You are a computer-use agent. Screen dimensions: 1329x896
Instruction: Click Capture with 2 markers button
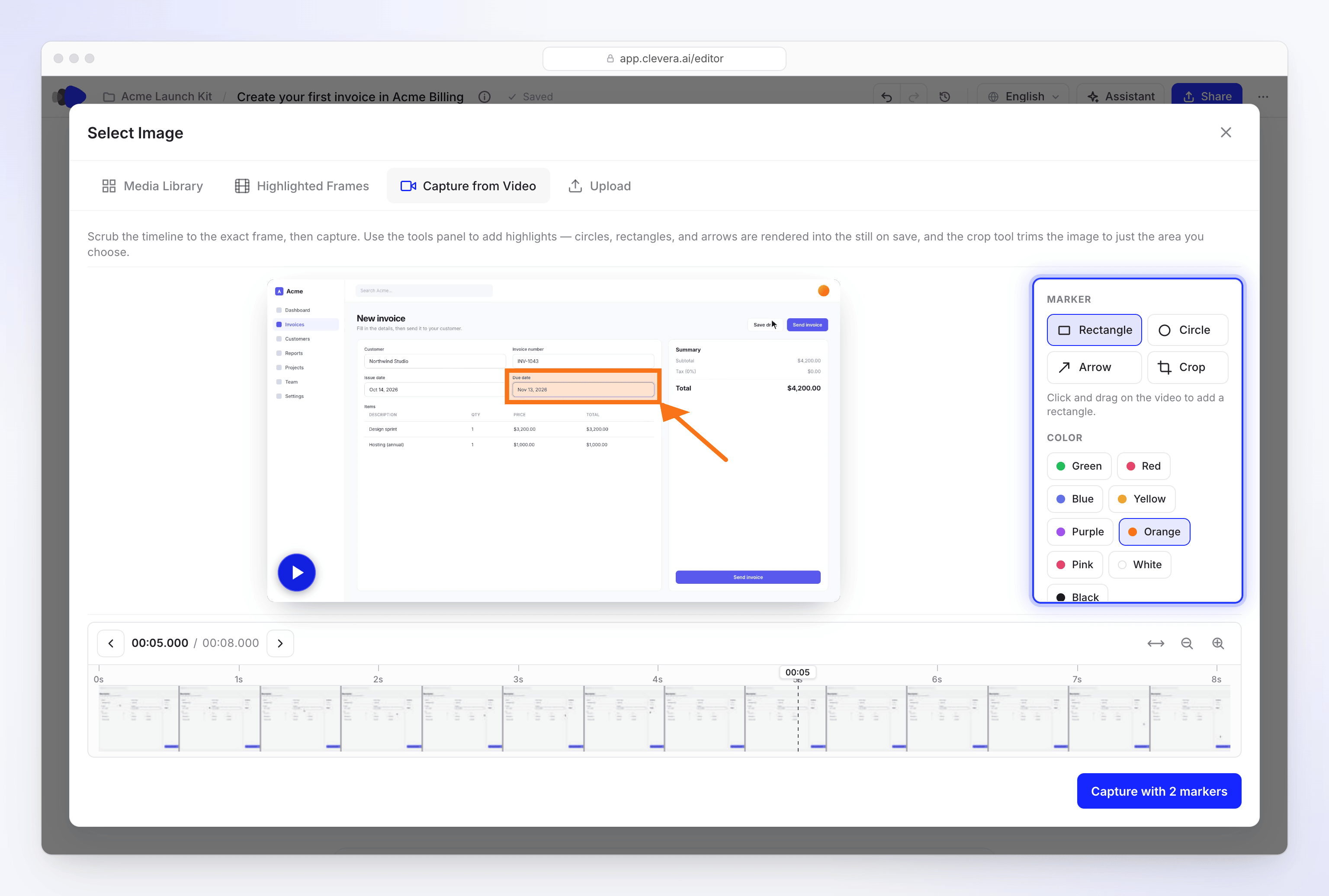pos(1159,791)
